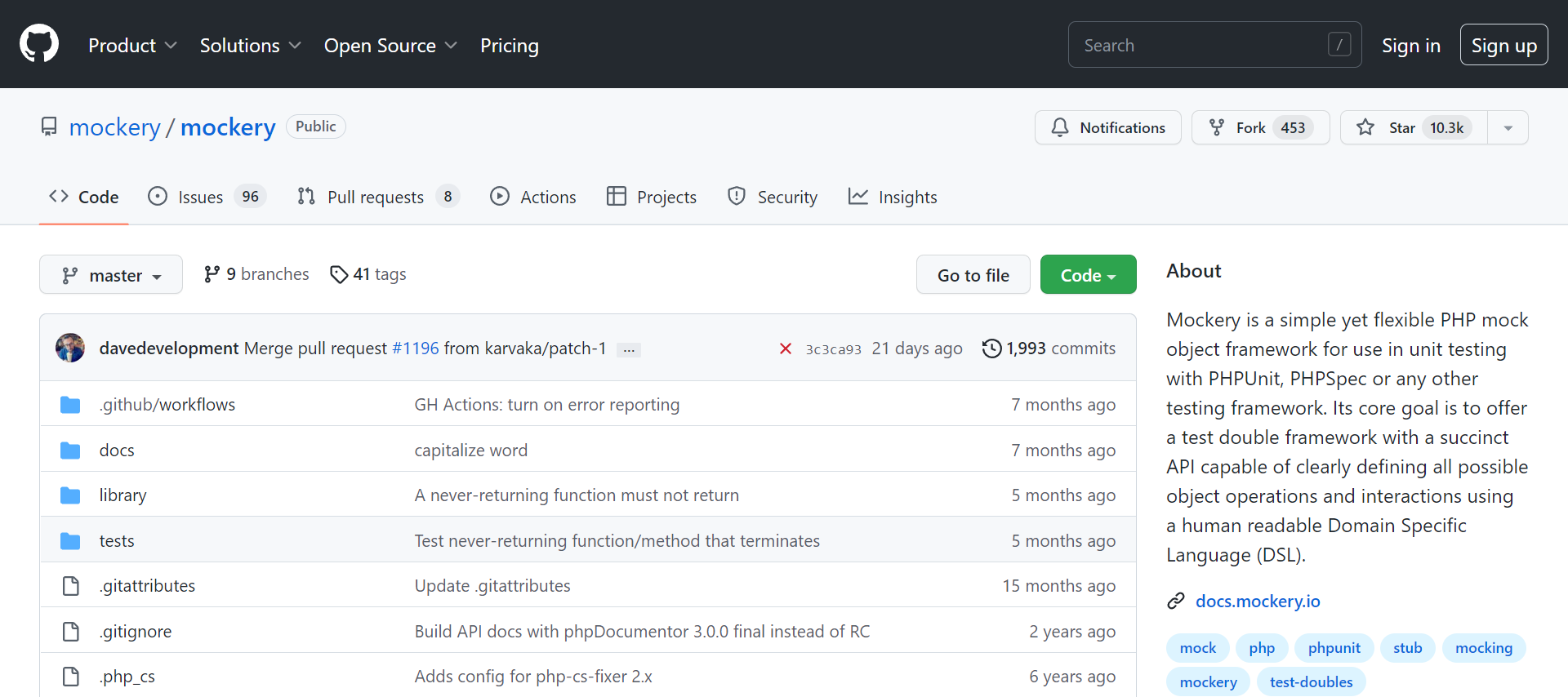The height and width of the screenshot is (697, 1568).
Task: Click the Notifications bell icon
Action: pyautogui.click(x=1060, y=127)
